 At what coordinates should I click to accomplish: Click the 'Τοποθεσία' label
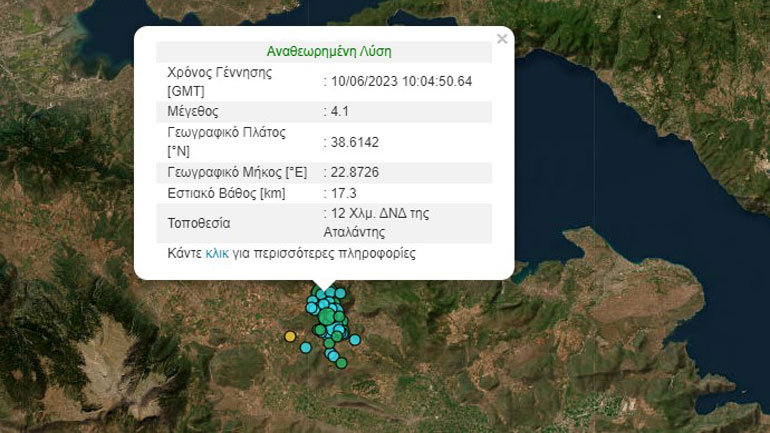(x=199, y=223)
